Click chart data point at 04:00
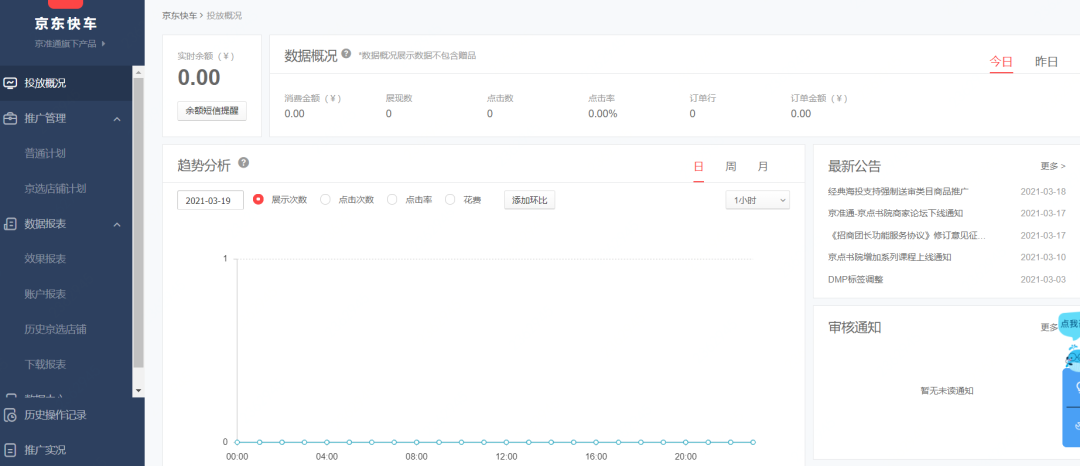This screenshot has height=466, width=1080. click(326, 442)
